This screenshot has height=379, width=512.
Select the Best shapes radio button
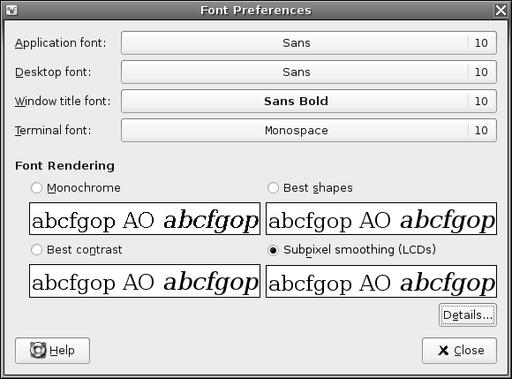pyautogui.click(x=273, y=188)
